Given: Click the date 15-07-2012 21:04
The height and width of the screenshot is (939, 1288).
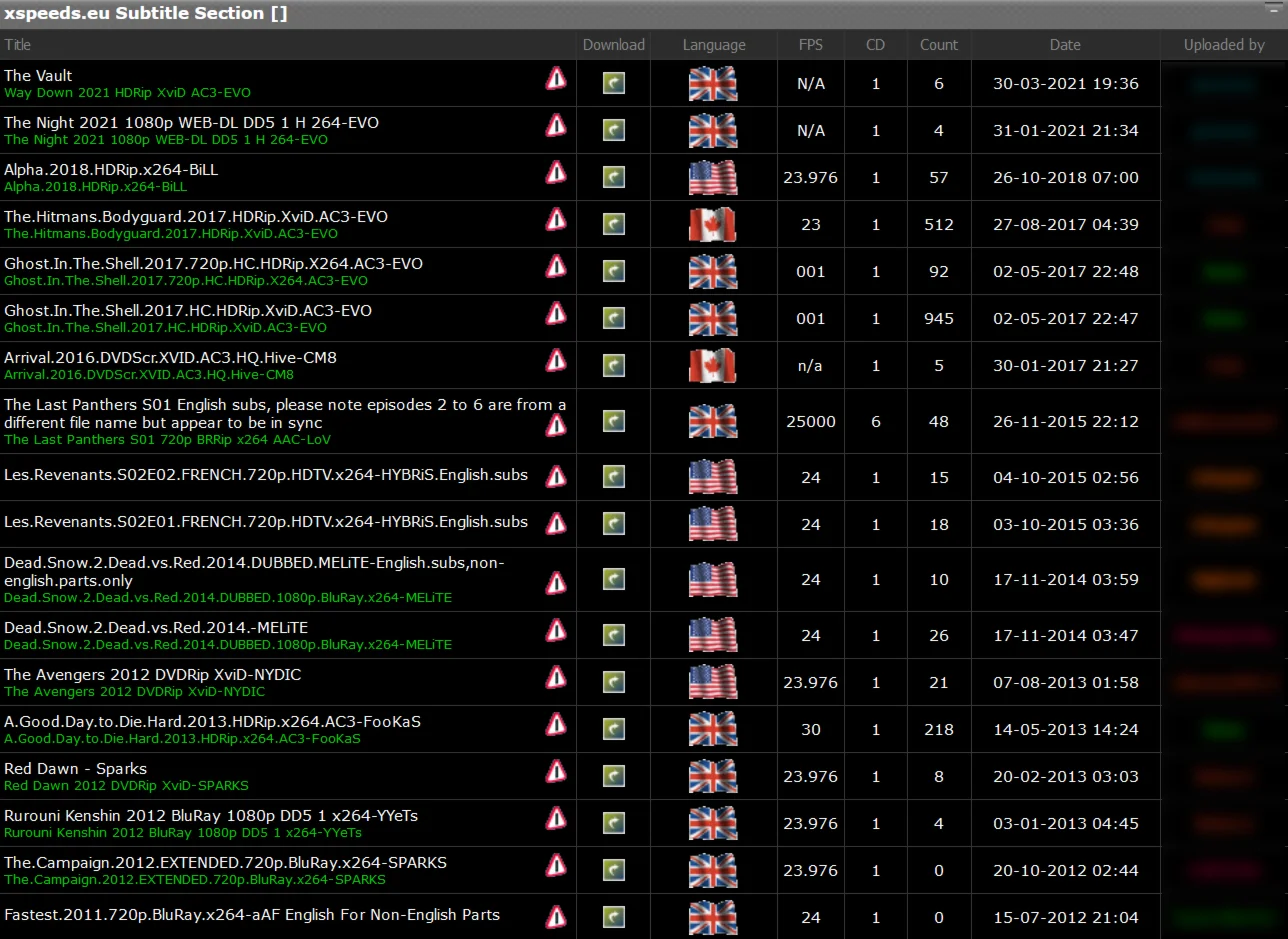Looking at the screenshot, I should [1065, 916].
